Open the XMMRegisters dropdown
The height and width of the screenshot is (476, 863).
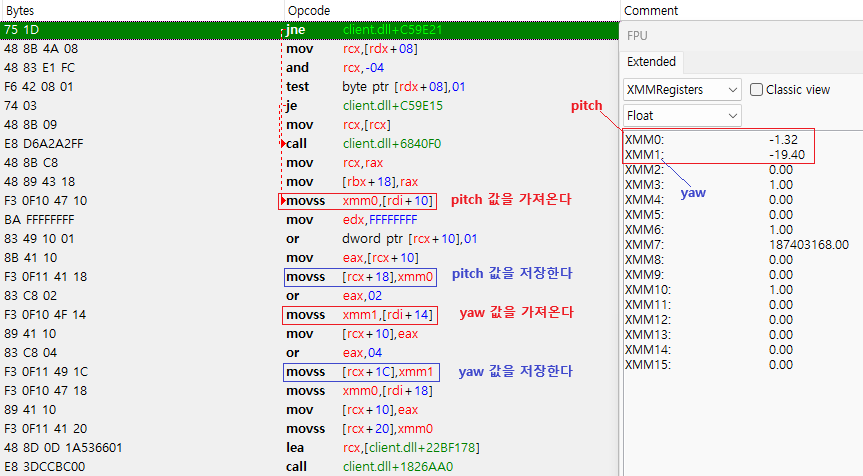point(682,90)
